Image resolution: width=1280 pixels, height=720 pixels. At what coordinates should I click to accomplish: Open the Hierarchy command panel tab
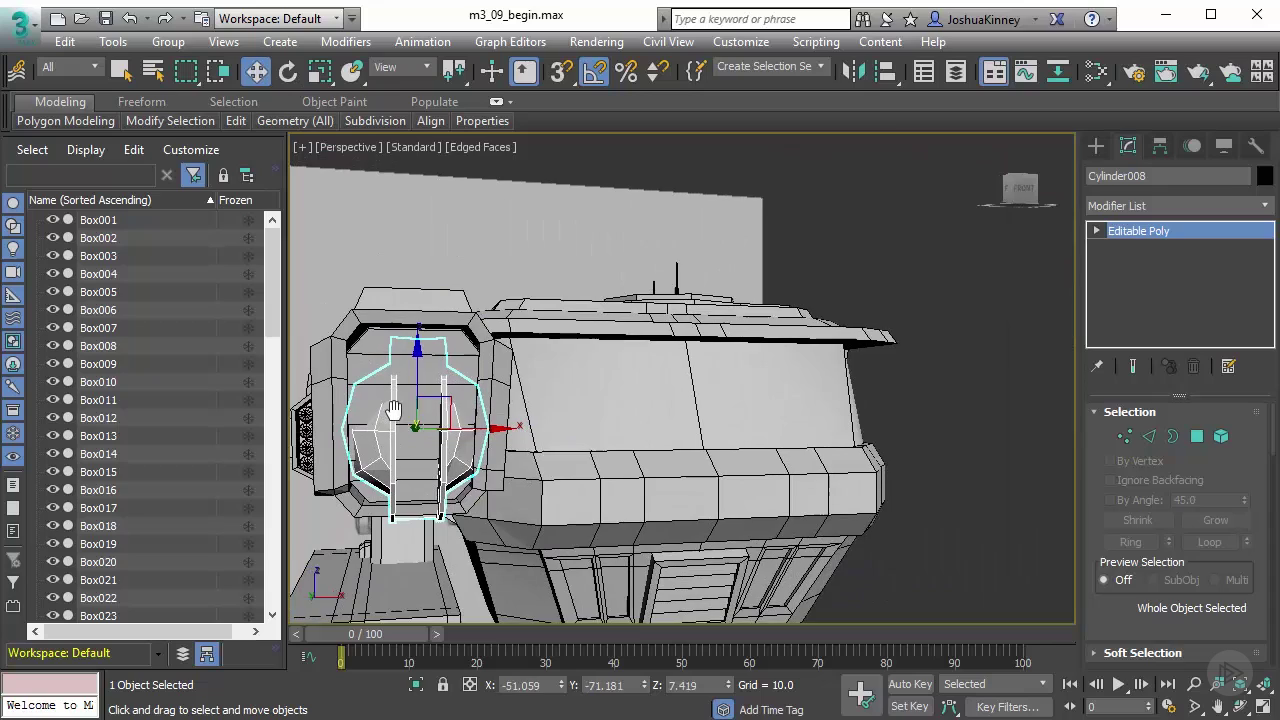click(1160, 146)
